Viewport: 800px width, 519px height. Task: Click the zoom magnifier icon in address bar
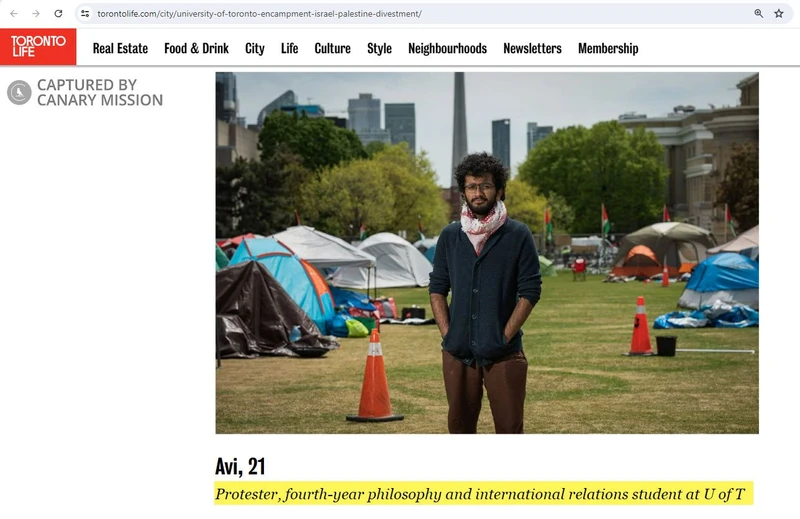pyautogui.click(x=759, y=14)
